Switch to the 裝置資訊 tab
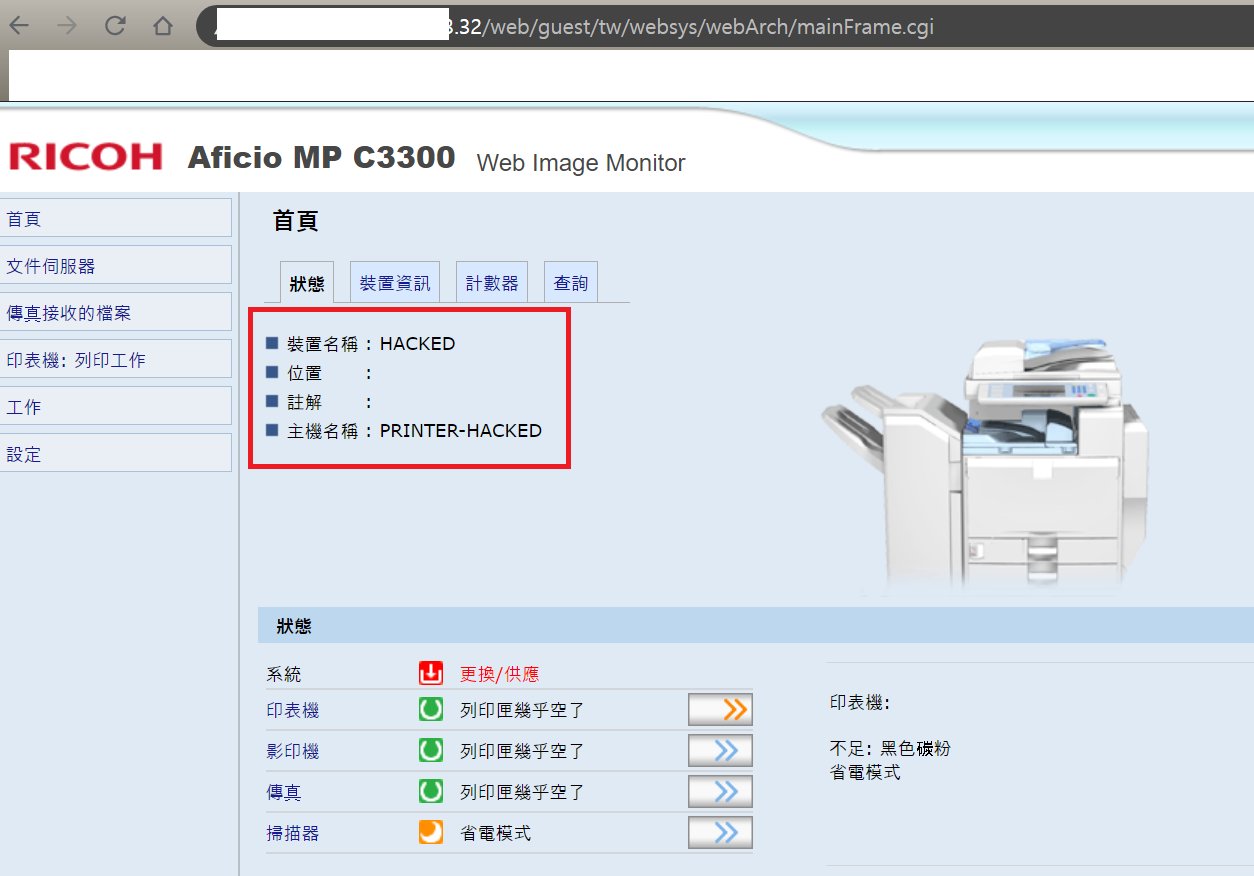This screenshot has width=1254, height=876. pos(395,283)
